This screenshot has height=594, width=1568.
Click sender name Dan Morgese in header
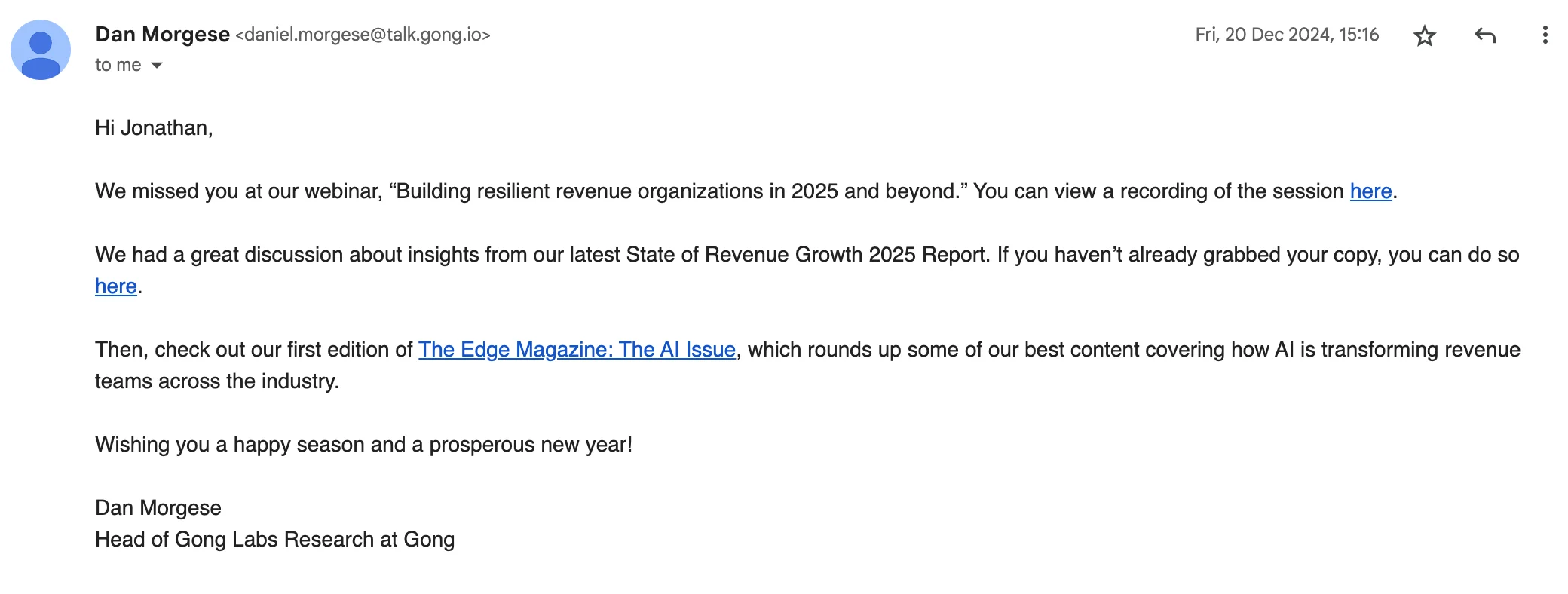(x=162, y=35)
